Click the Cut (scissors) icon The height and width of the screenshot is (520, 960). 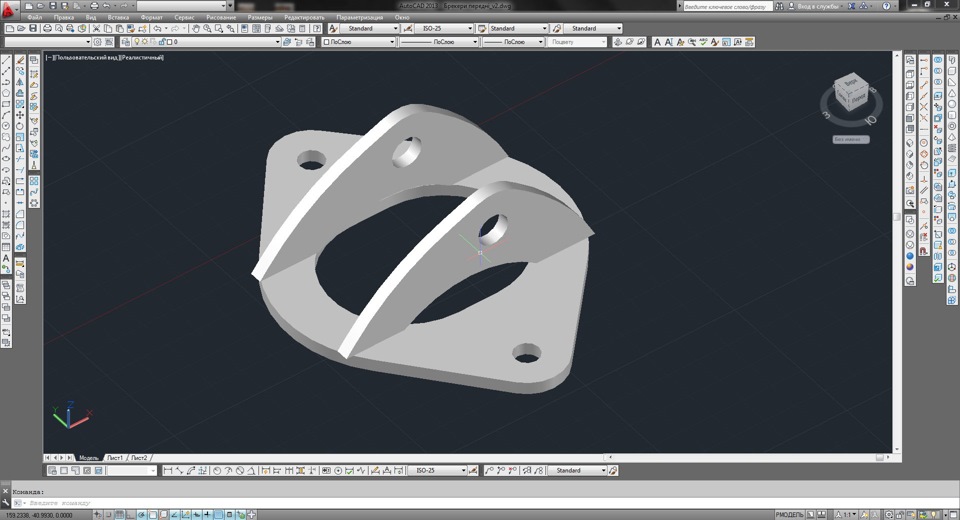pos(96,28)
